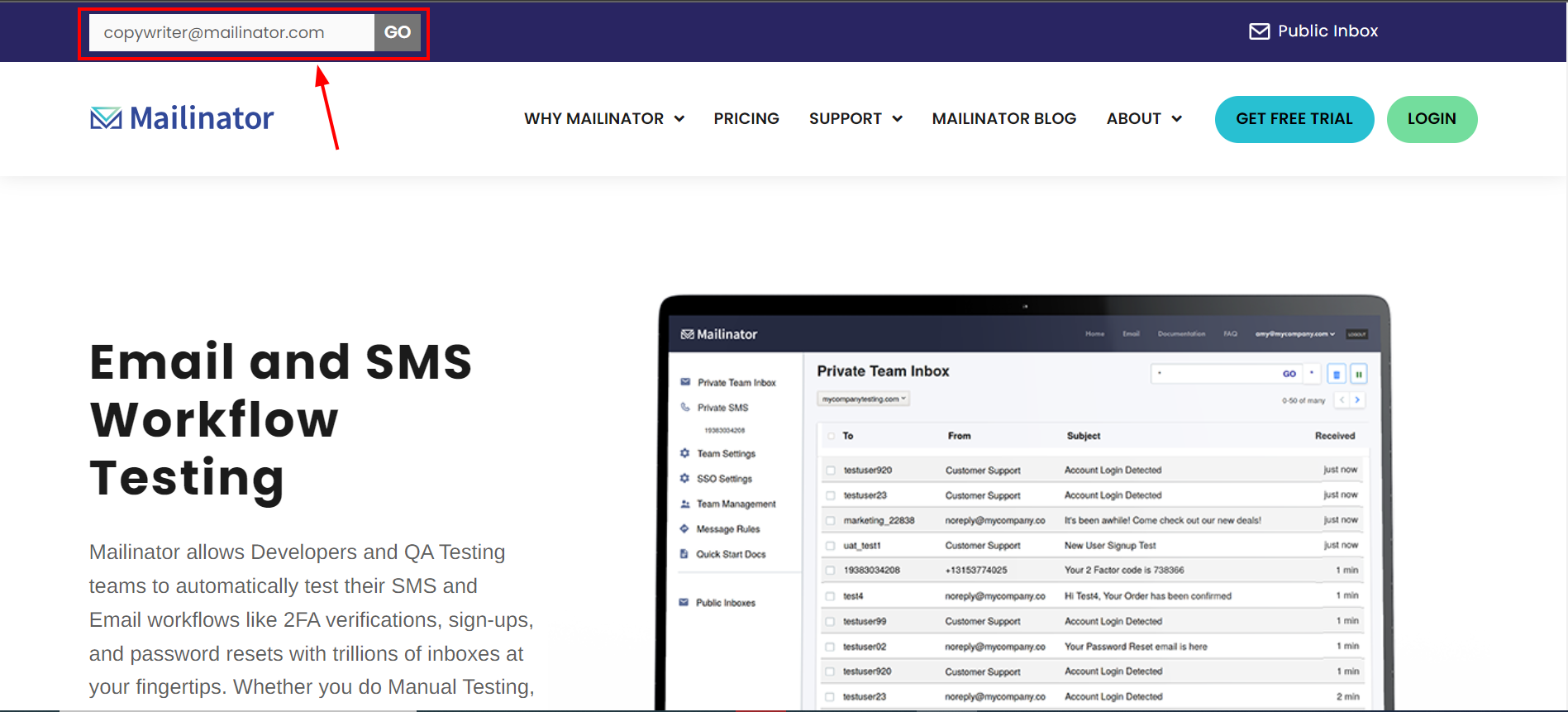Image resolution: width=1568 pixels, height=712 pixels.
Task: Open the SUPPORT menu label
Action: 846,119
